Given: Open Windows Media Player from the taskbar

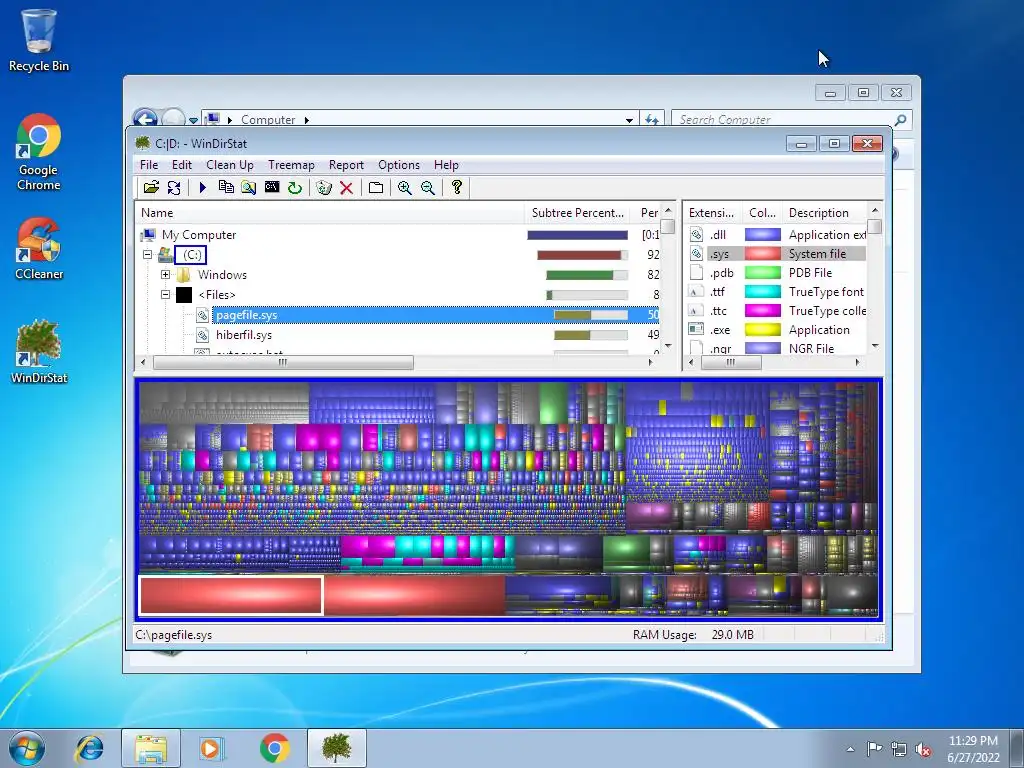Looking at the screenshot, I should tap(212, 748).
